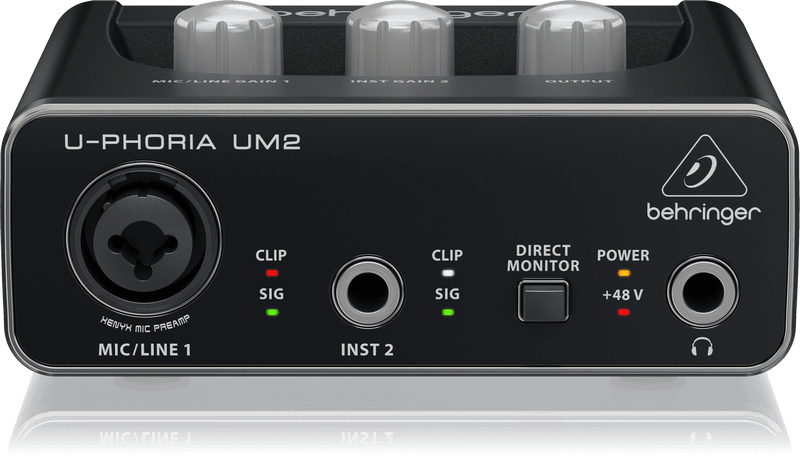Viewport: 800px width, 456px height.
Task: Click the INST 2 label
Action: [x=367, y=349]
